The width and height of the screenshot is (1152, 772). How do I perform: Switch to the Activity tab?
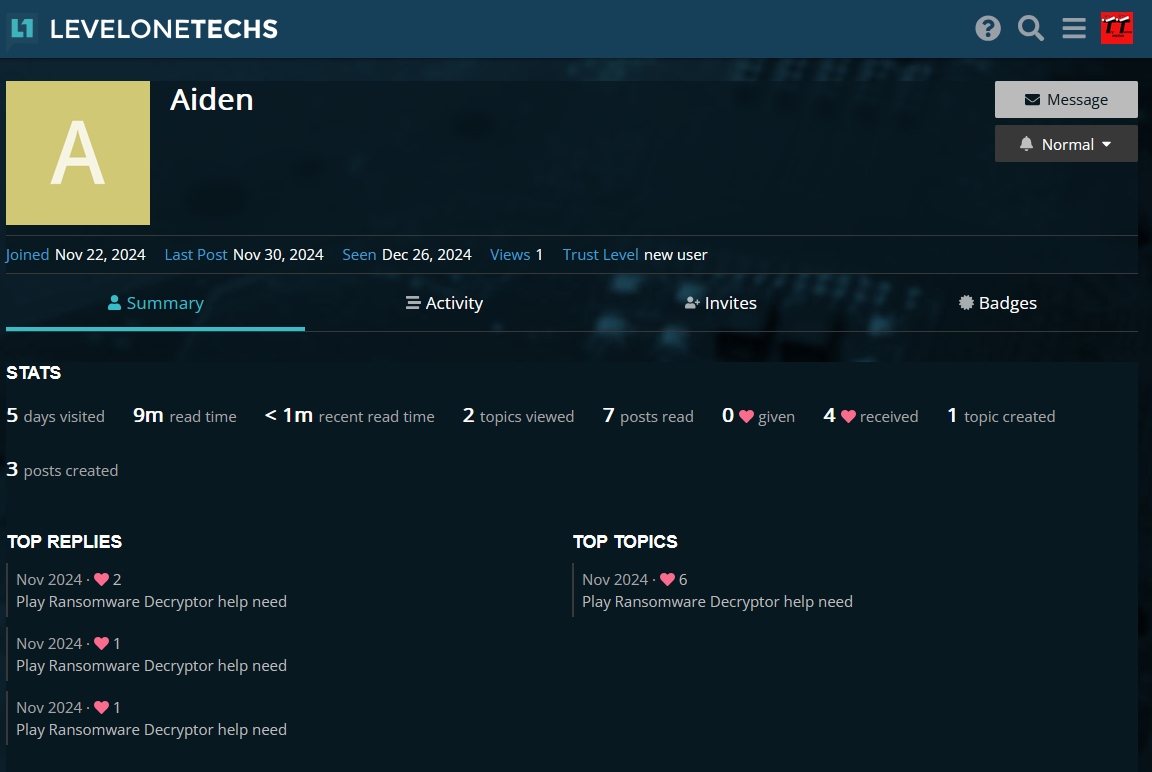tap(444, 302)
